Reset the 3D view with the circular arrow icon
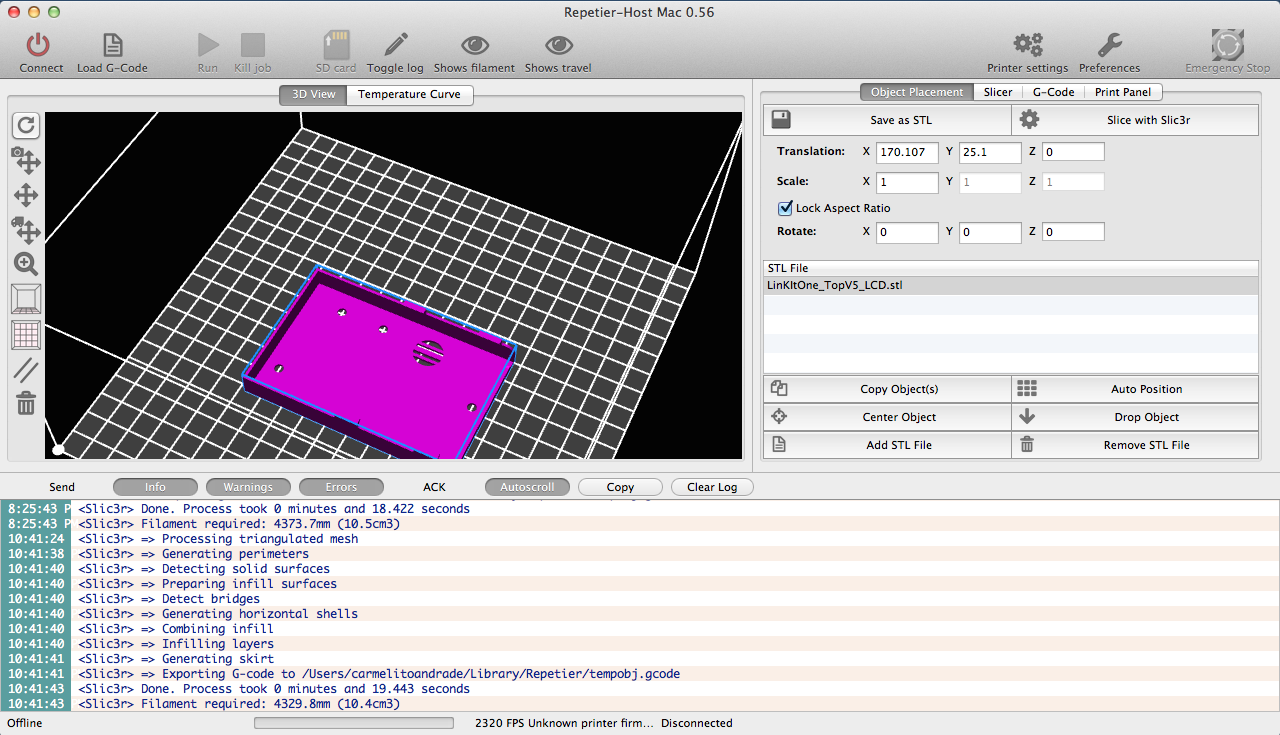1280x735 pixels. coord(26,125)
